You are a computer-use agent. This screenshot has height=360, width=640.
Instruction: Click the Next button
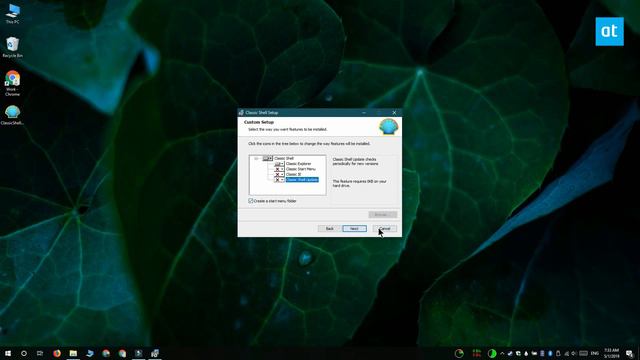pyautogui.click(x=354, y=229)
